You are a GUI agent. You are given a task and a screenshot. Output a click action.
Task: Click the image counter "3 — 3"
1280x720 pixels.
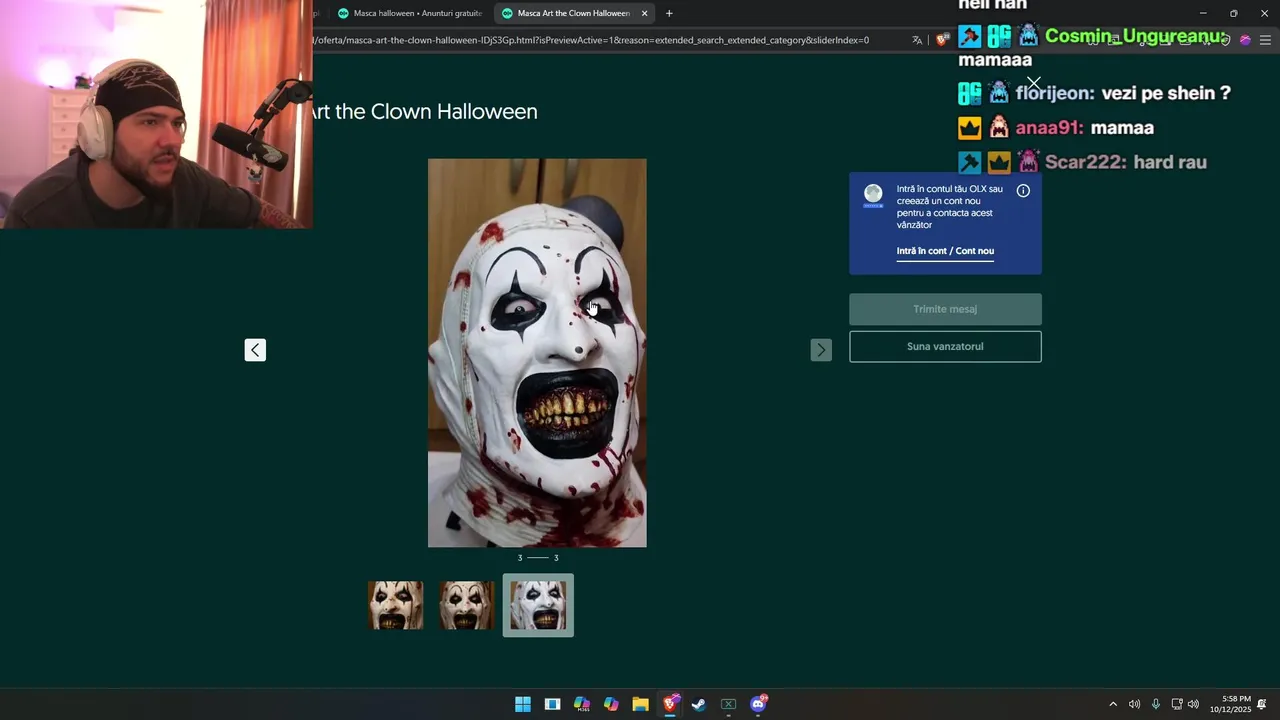pyautogui.click(x=538, y=558)
